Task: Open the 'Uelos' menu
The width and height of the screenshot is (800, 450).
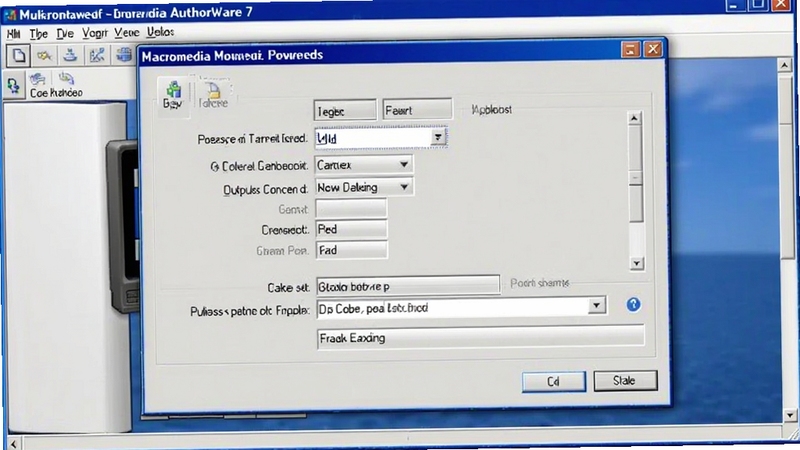Action: click(161, 32)
